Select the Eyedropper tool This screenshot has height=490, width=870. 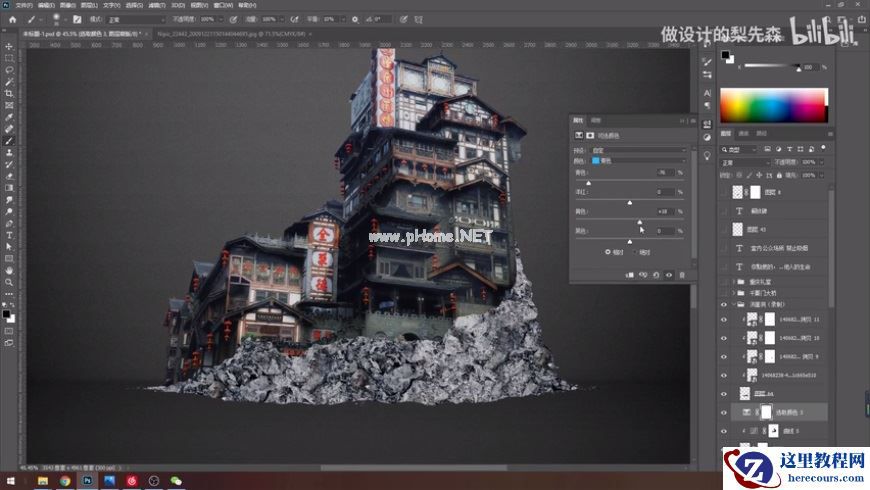point(9,117)
